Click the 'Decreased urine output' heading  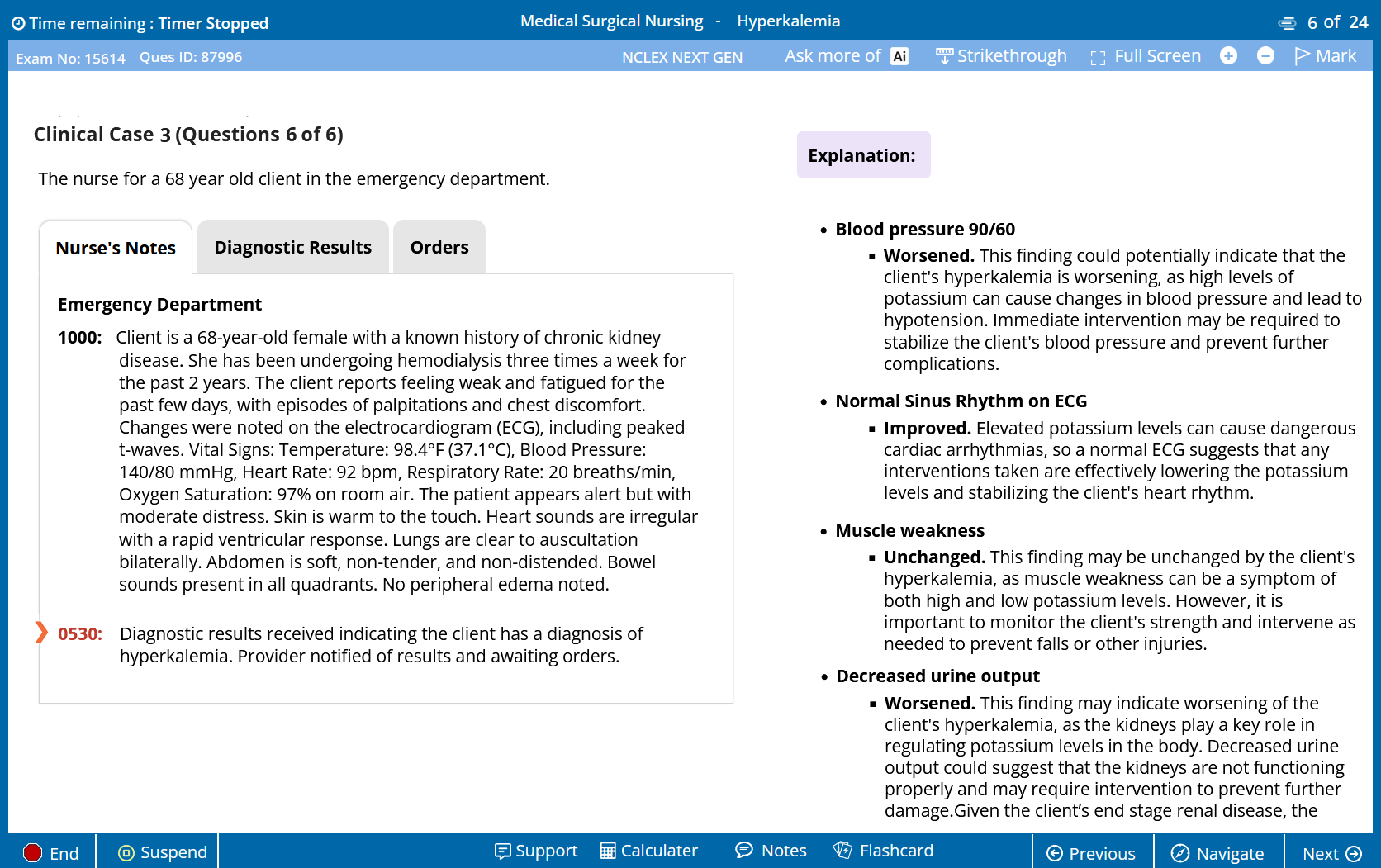click(x=937, y=676)
